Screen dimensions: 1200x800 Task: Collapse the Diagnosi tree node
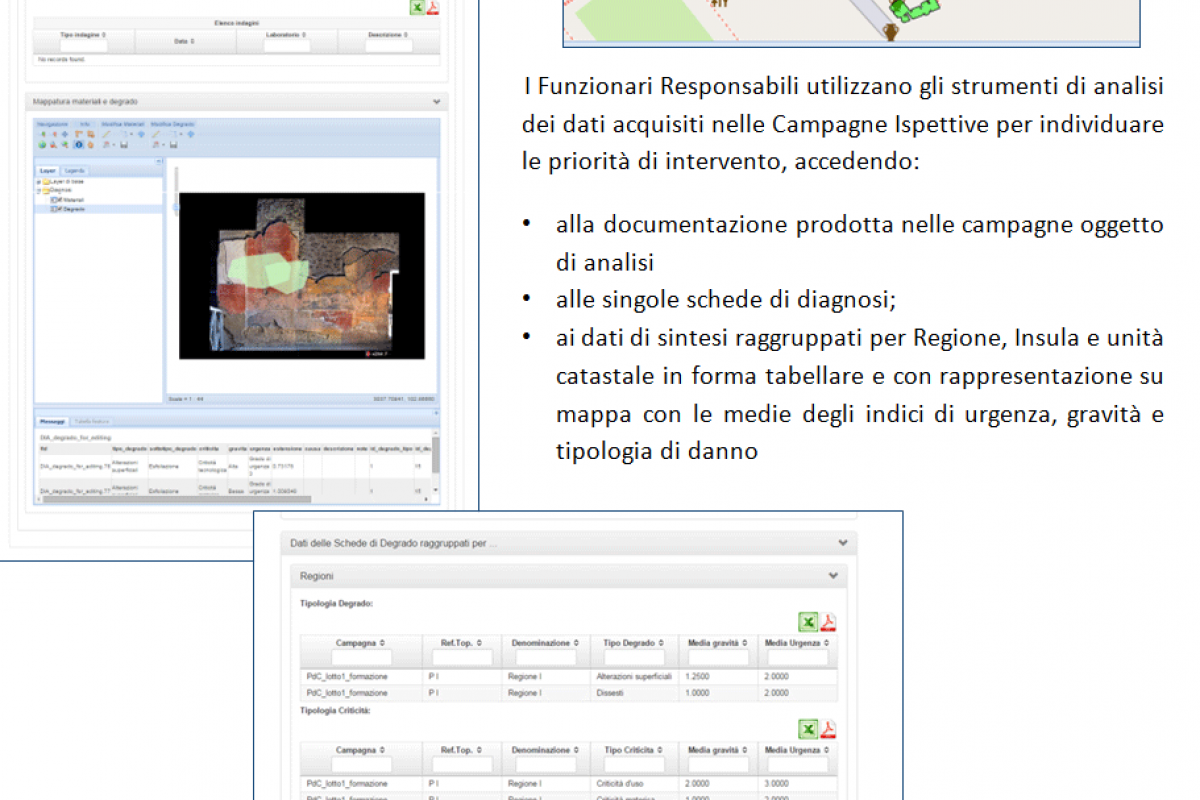pyautogui.click(x=38, y=190)
